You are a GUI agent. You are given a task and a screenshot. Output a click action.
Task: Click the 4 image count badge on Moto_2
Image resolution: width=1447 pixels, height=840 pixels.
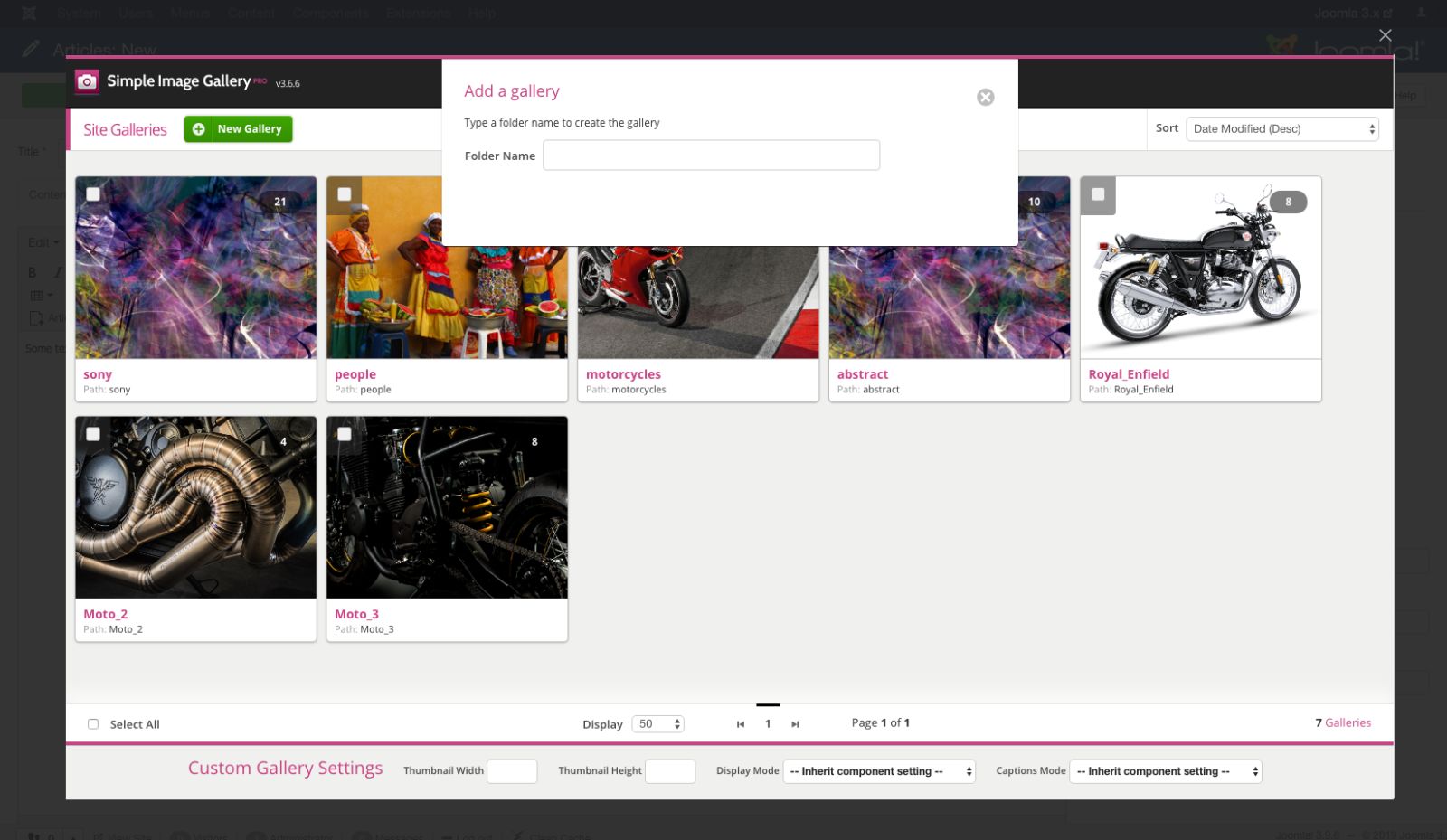coord(283,441)
